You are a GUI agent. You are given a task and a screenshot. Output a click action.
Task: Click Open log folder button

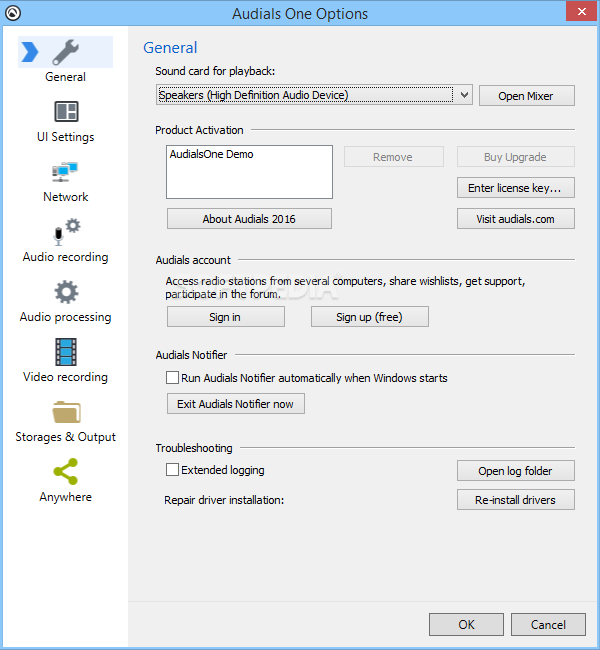pos(515,471)
